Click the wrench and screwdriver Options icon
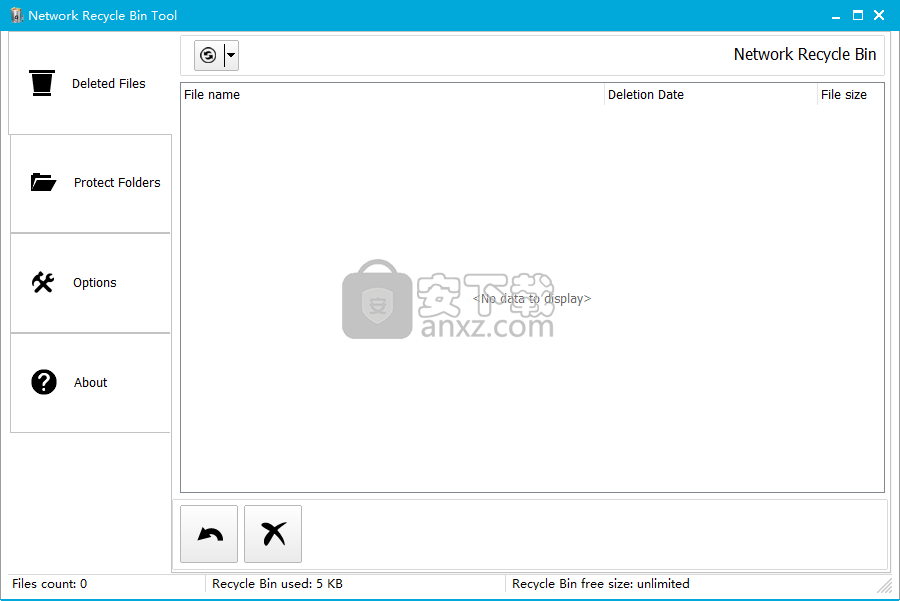 (x=43, y=282)
